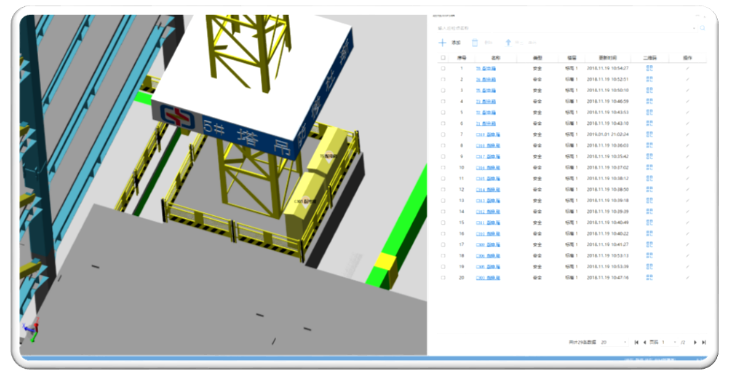
Task: Click the edit pencil icon in row 6
Action: pyautogui.click(x=688, y=124)
